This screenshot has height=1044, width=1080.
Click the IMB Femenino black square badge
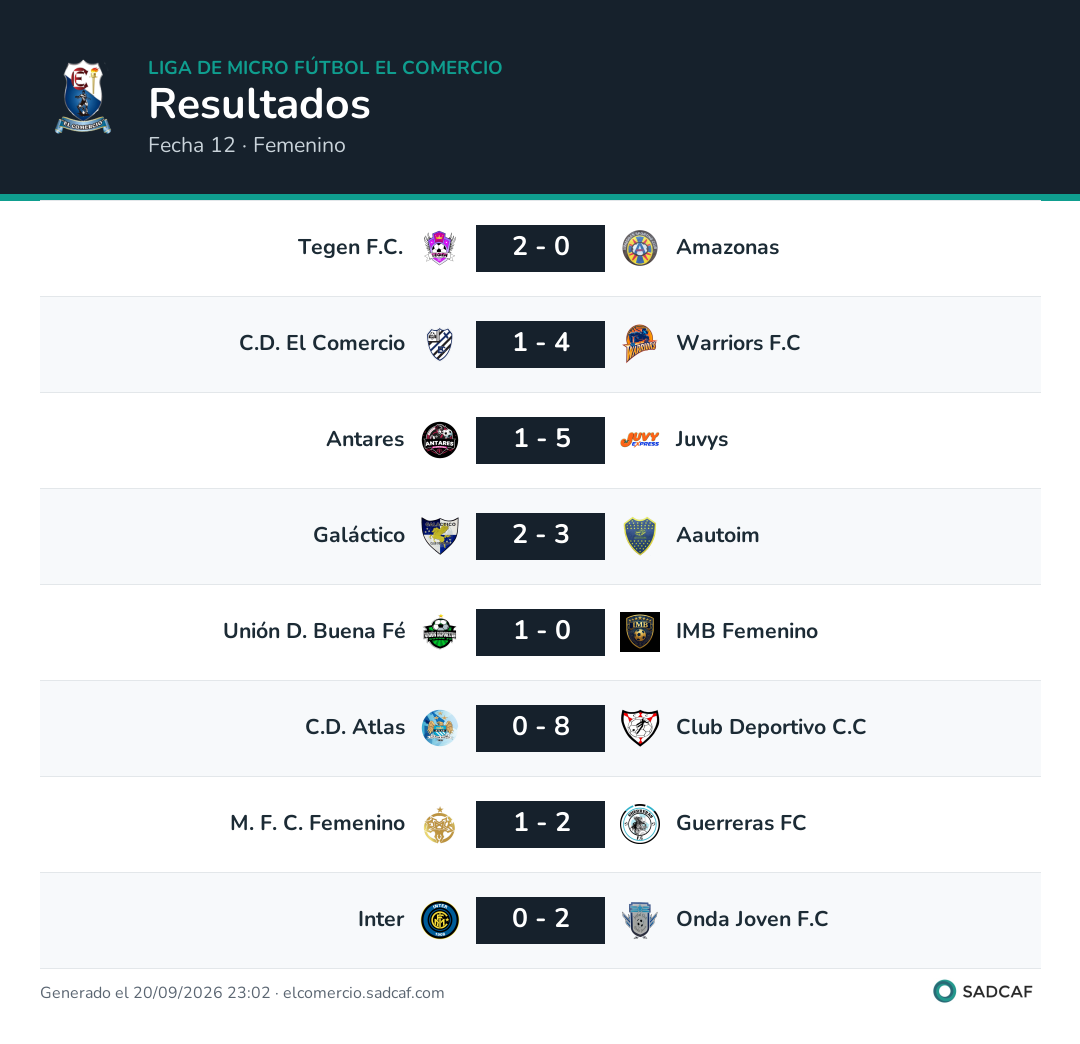point(640,631)
